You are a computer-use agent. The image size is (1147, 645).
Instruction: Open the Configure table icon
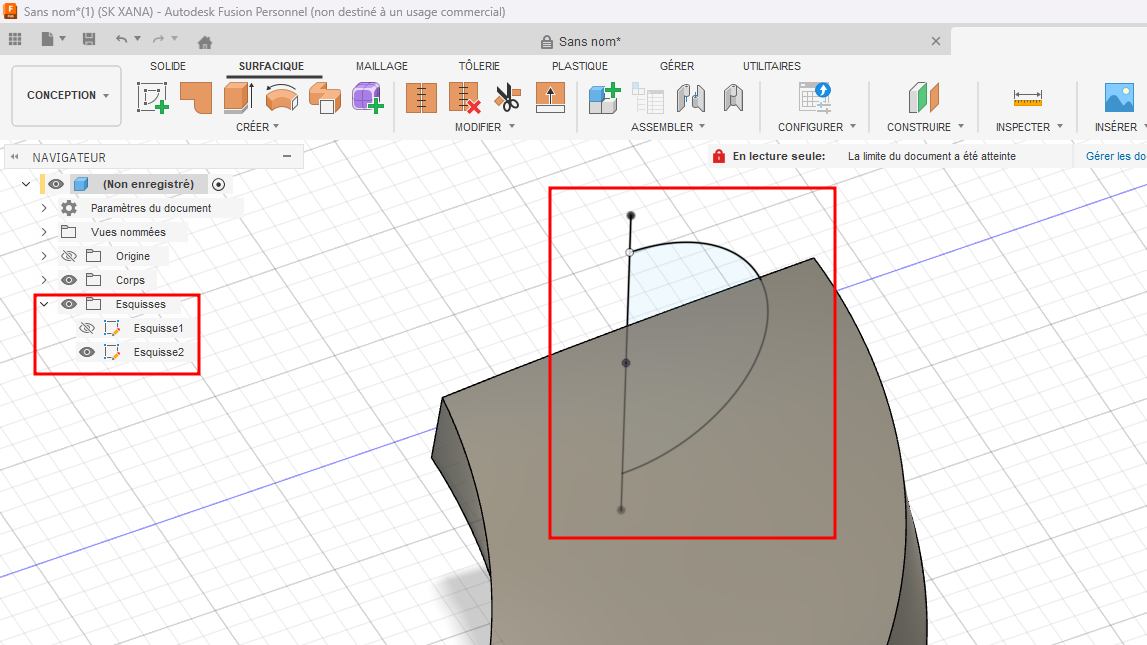(x=815, y=97)
